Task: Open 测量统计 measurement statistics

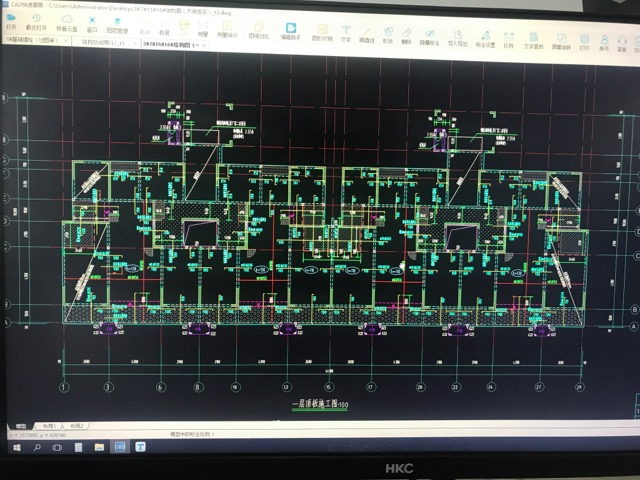Action: coord(227,30)
